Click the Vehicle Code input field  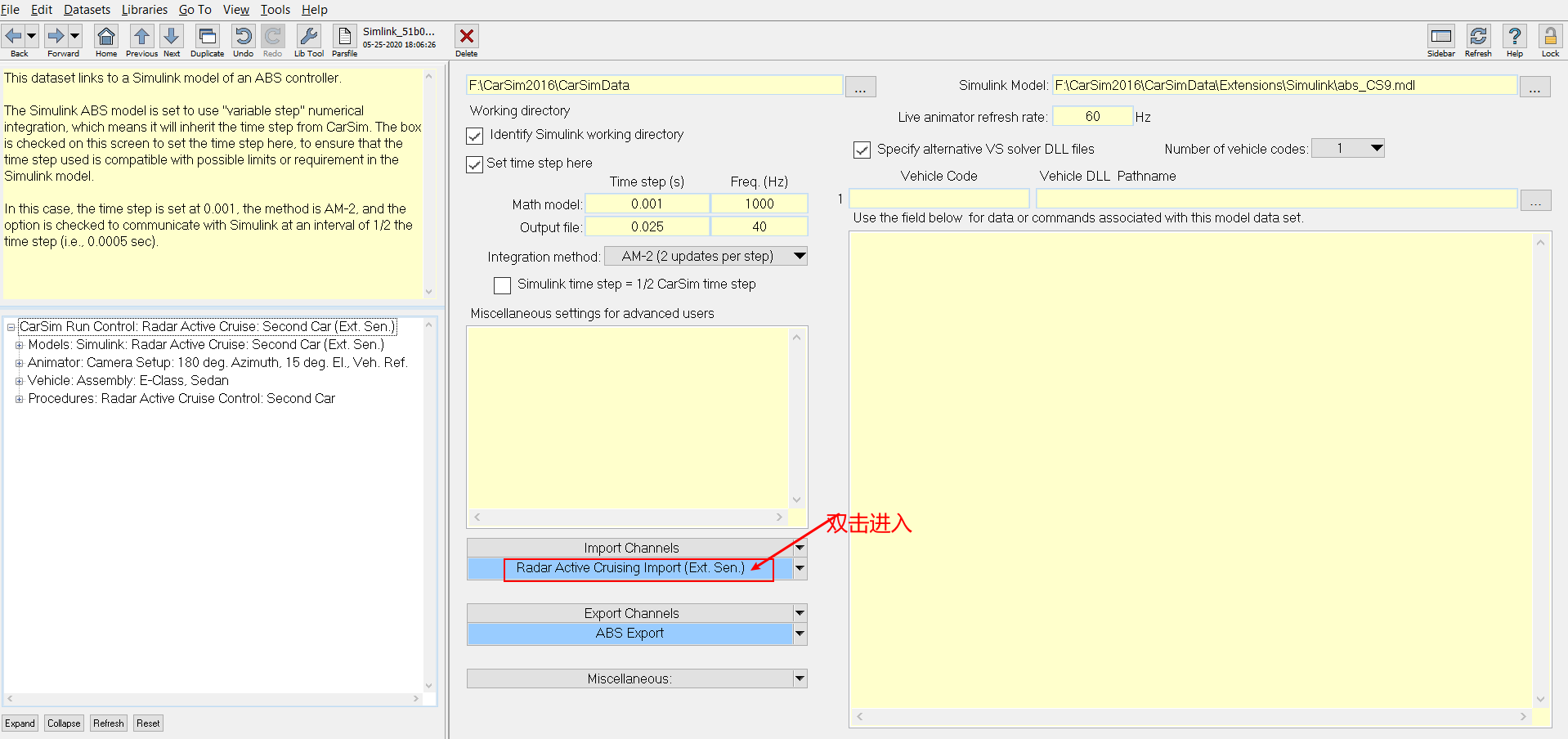[x=939, y=199]
